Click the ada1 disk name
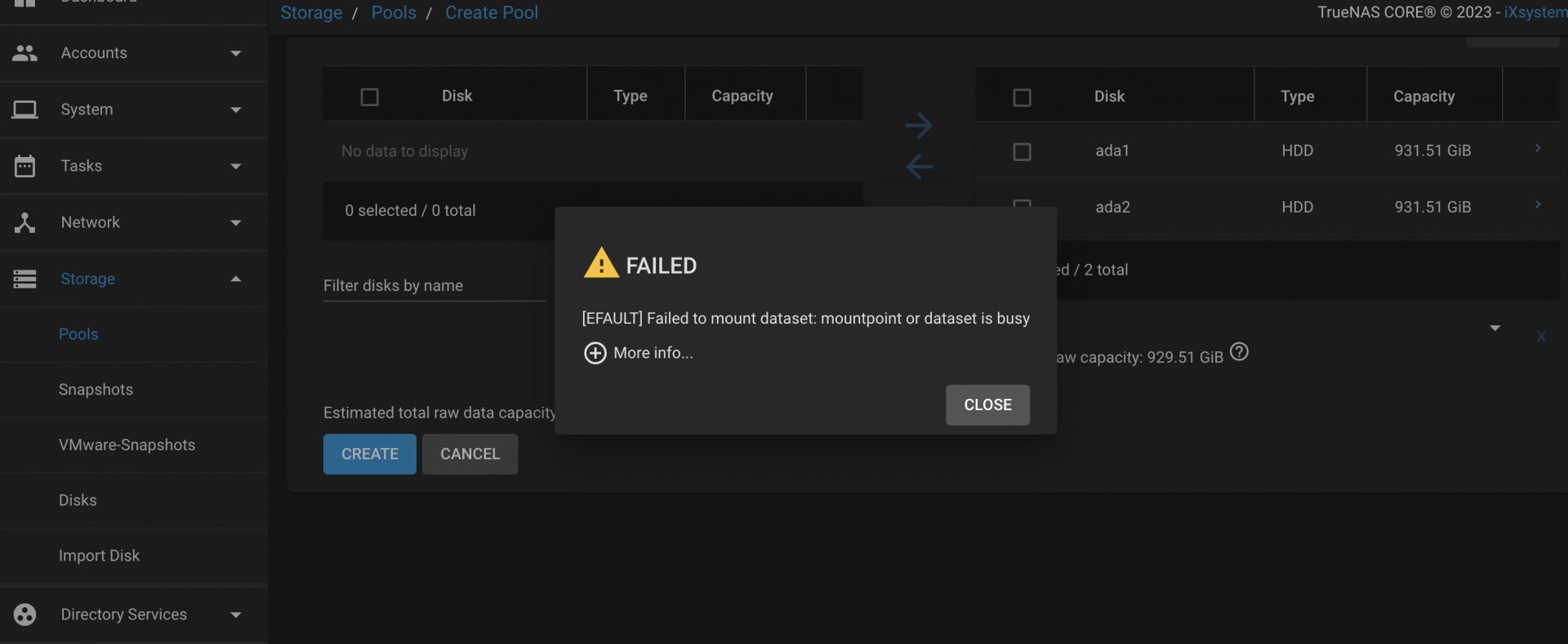This screenshot has width=1568, height=644. coord(1112,150)
